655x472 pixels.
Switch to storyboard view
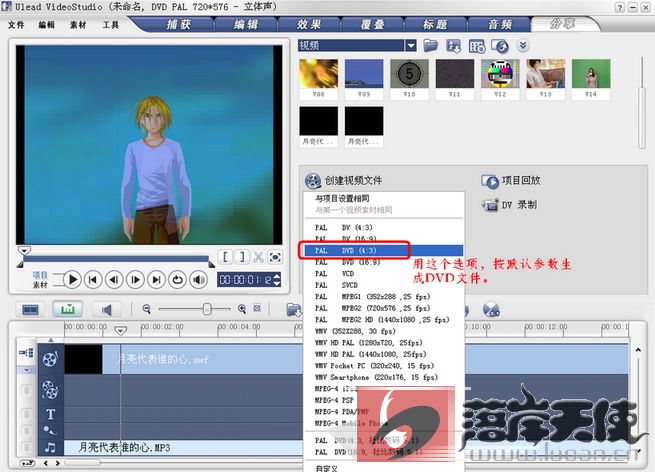point(30,310)
